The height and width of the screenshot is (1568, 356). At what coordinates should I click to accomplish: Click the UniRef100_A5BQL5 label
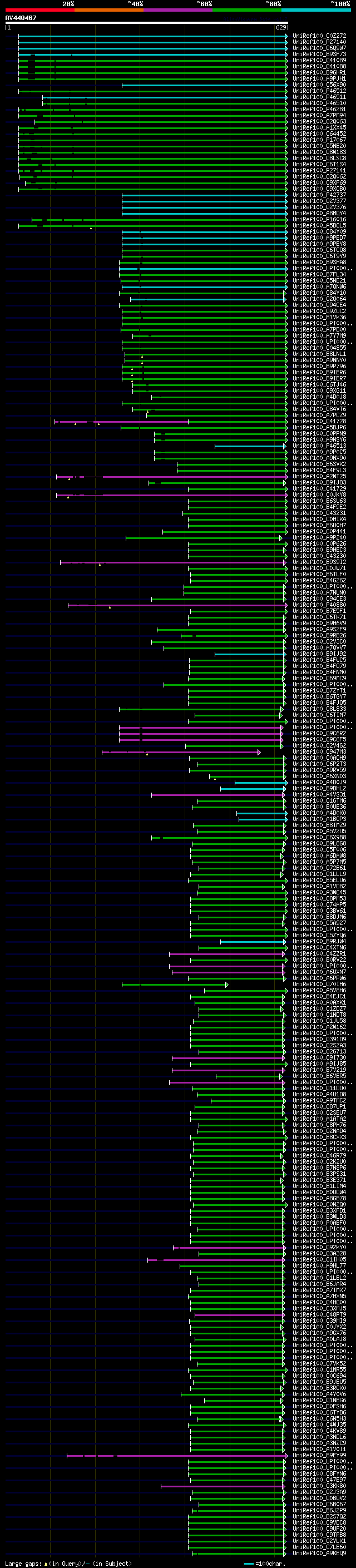click(319, 225)
